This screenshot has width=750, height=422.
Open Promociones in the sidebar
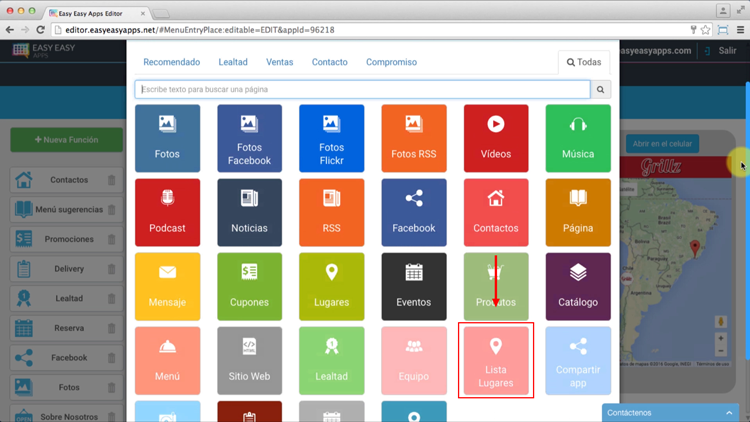68,239
